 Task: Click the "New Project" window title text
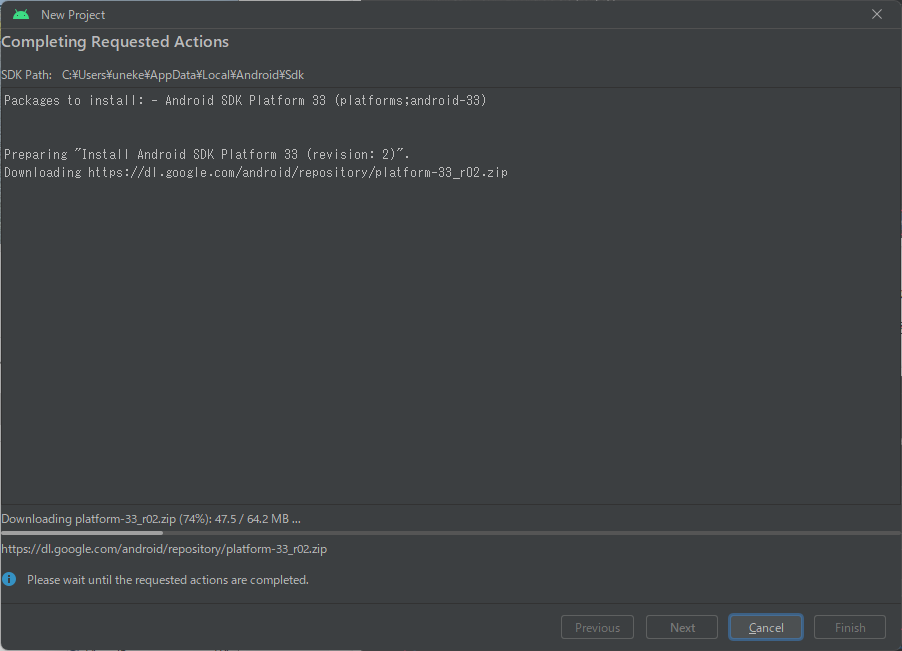[73, 15]
